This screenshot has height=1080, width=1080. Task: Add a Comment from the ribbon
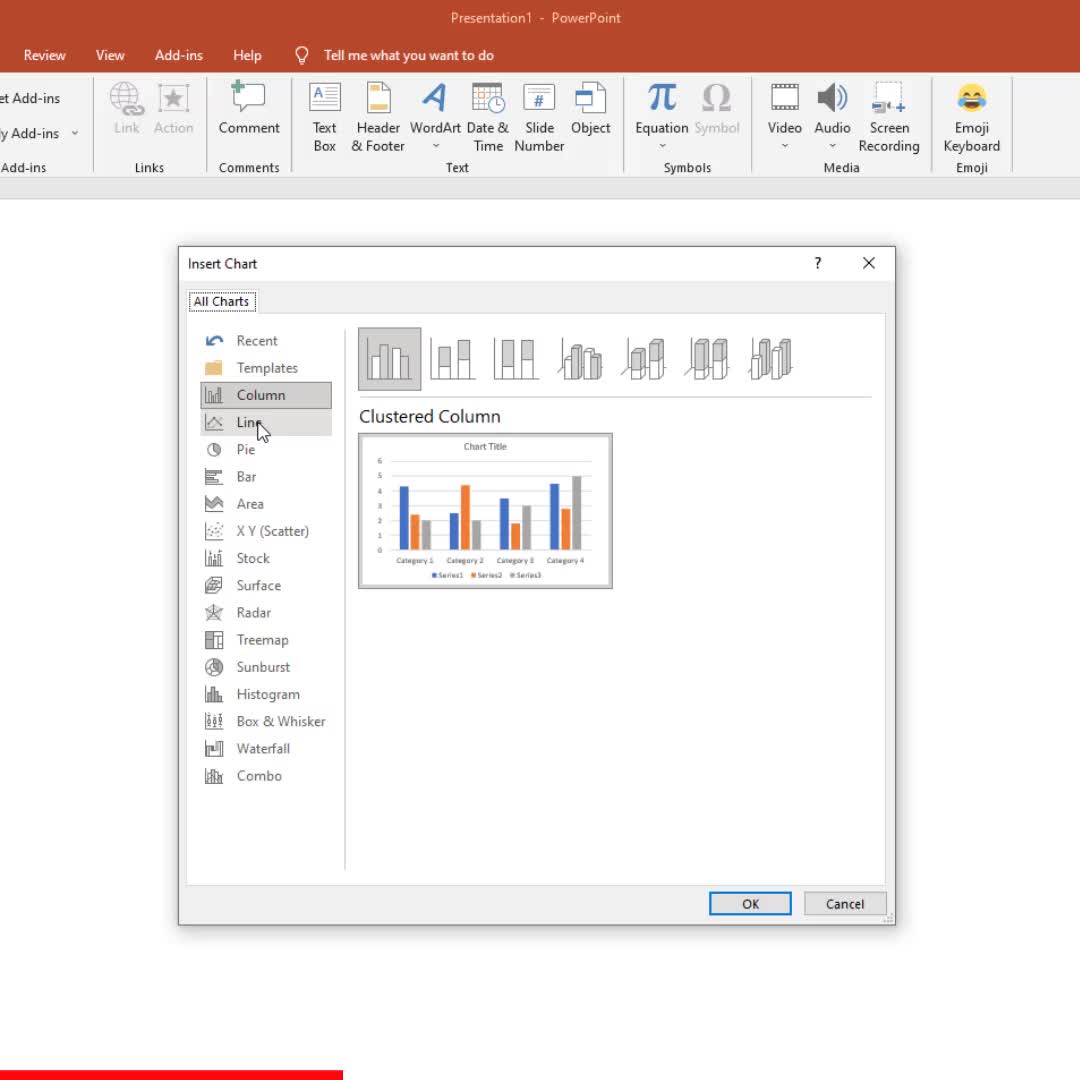[249, 109]
